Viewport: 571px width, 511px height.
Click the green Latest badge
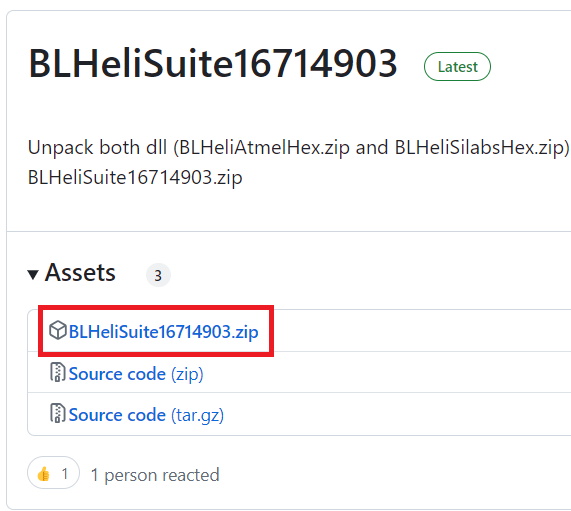[457, 67]
